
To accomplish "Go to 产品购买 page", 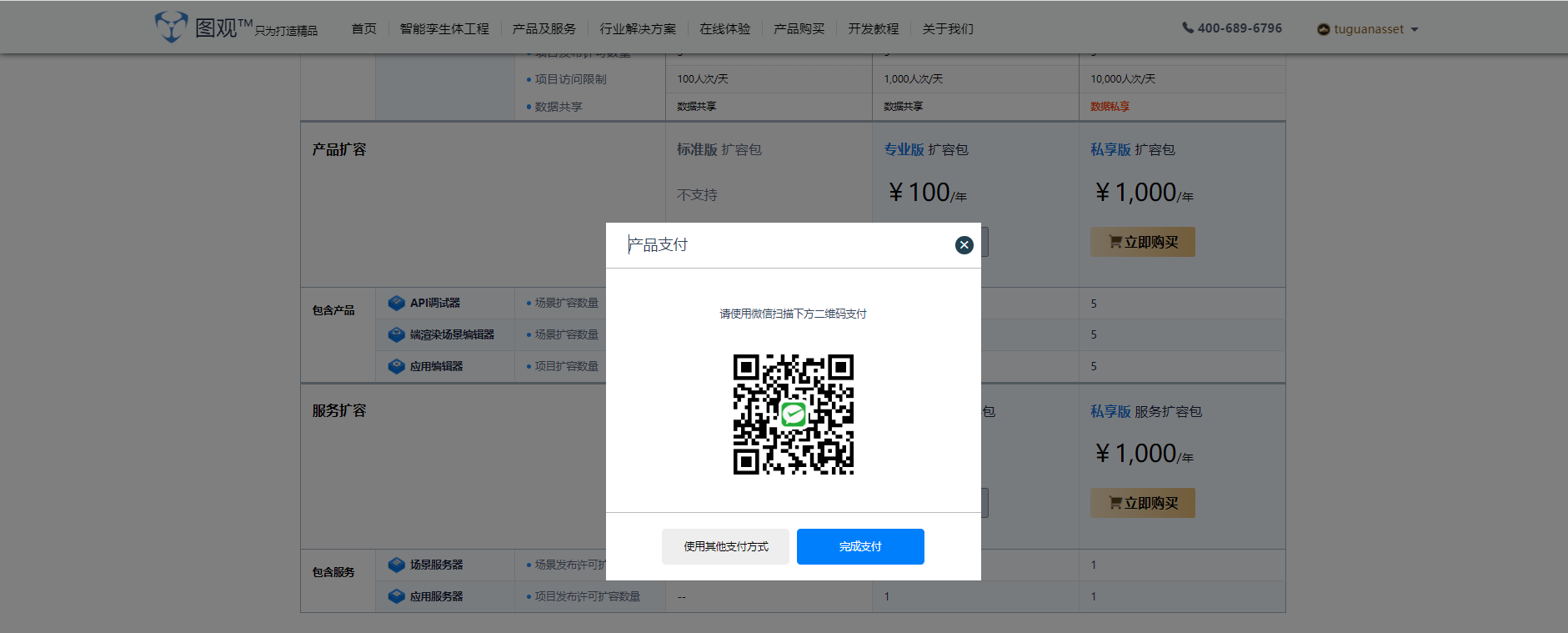I will pos(799,29).
